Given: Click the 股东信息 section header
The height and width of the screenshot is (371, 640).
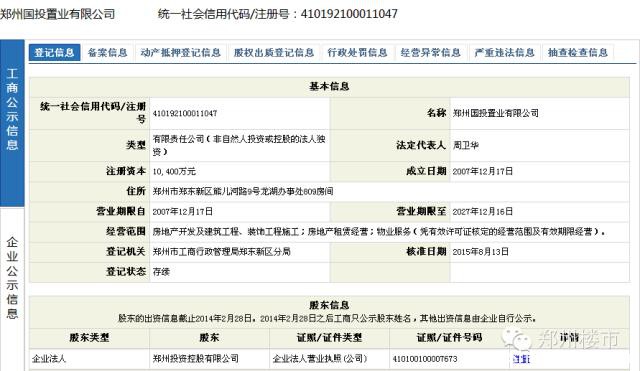Looking at the screenshot, I should (x=329, y=305).
